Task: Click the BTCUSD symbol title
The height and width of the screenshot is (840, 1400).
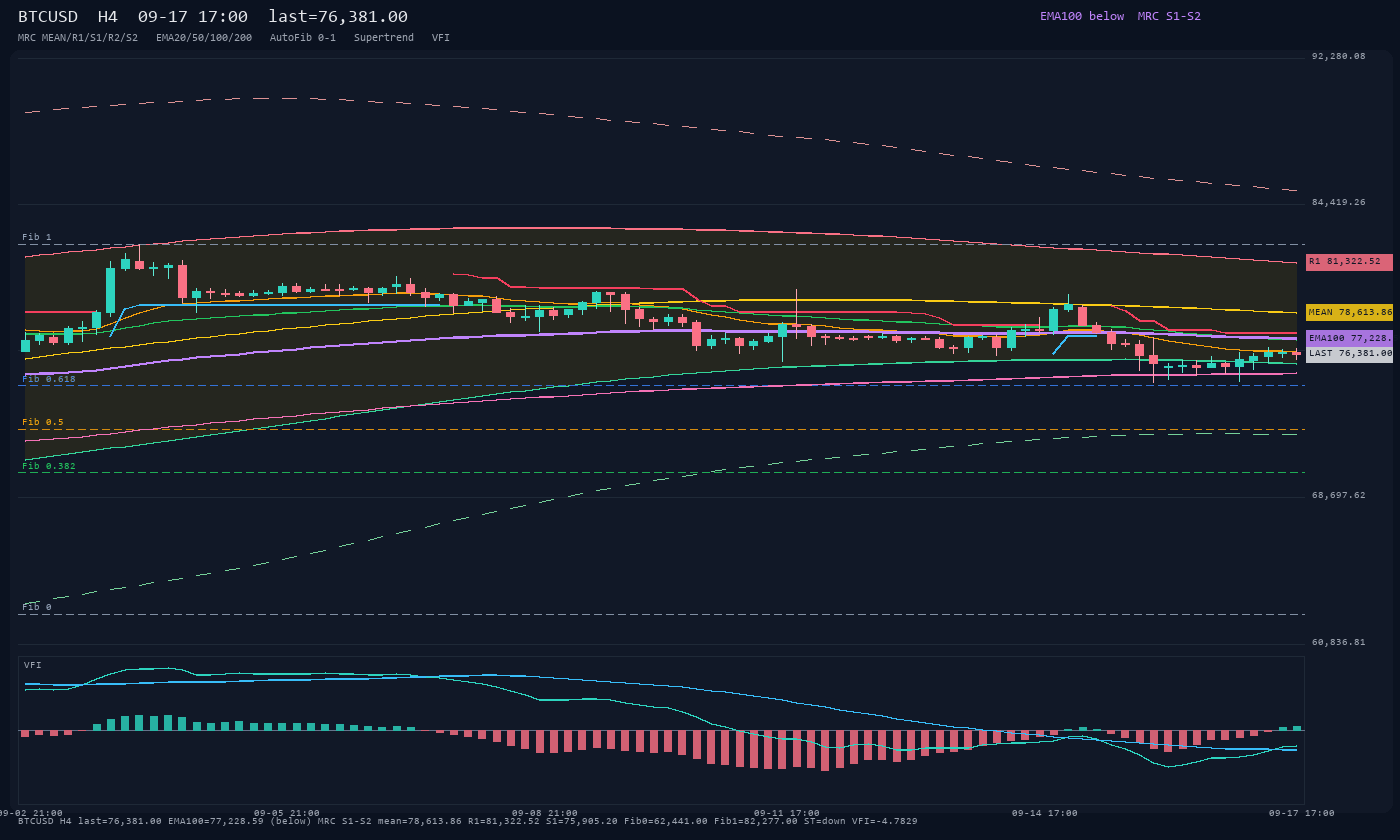Action: pos(47,17)
